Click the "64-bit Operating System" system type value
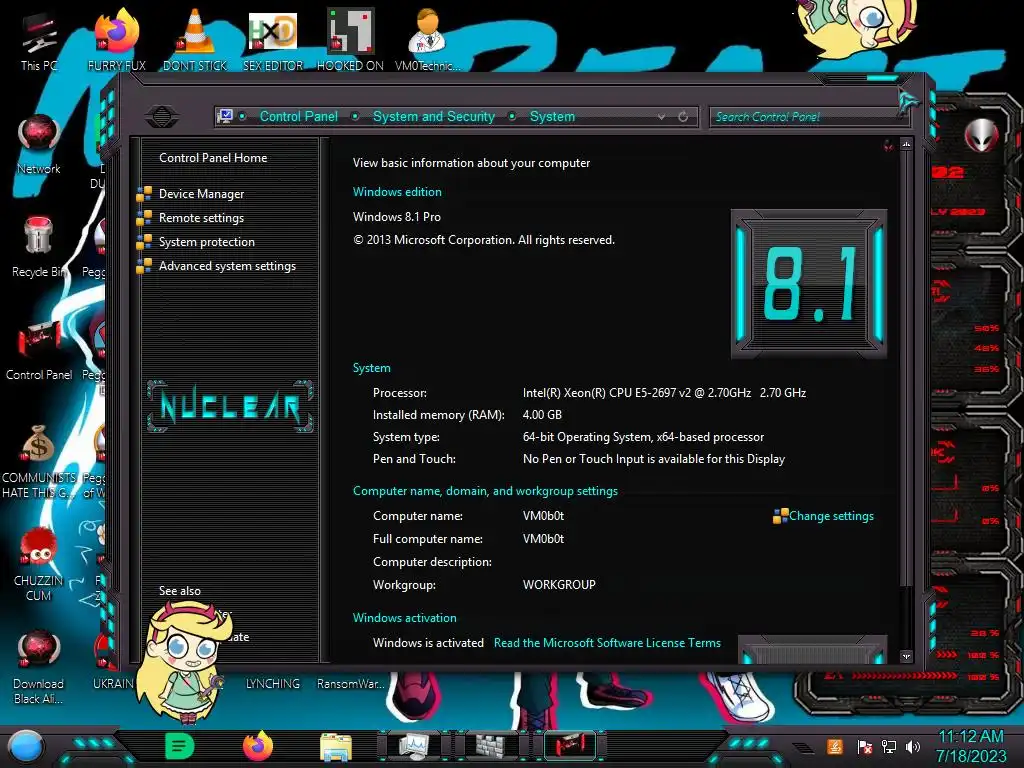Image resolution: width=1024 pixels, height=768 pixels. pos(585,437)
